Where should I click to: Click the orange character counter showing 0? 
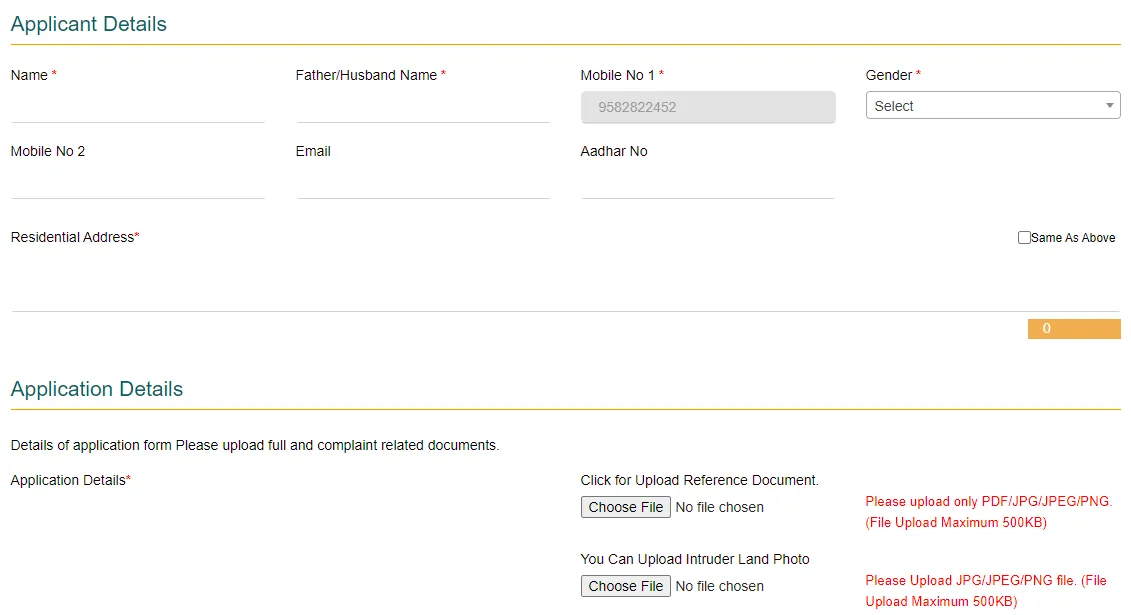coord(1074,328)
